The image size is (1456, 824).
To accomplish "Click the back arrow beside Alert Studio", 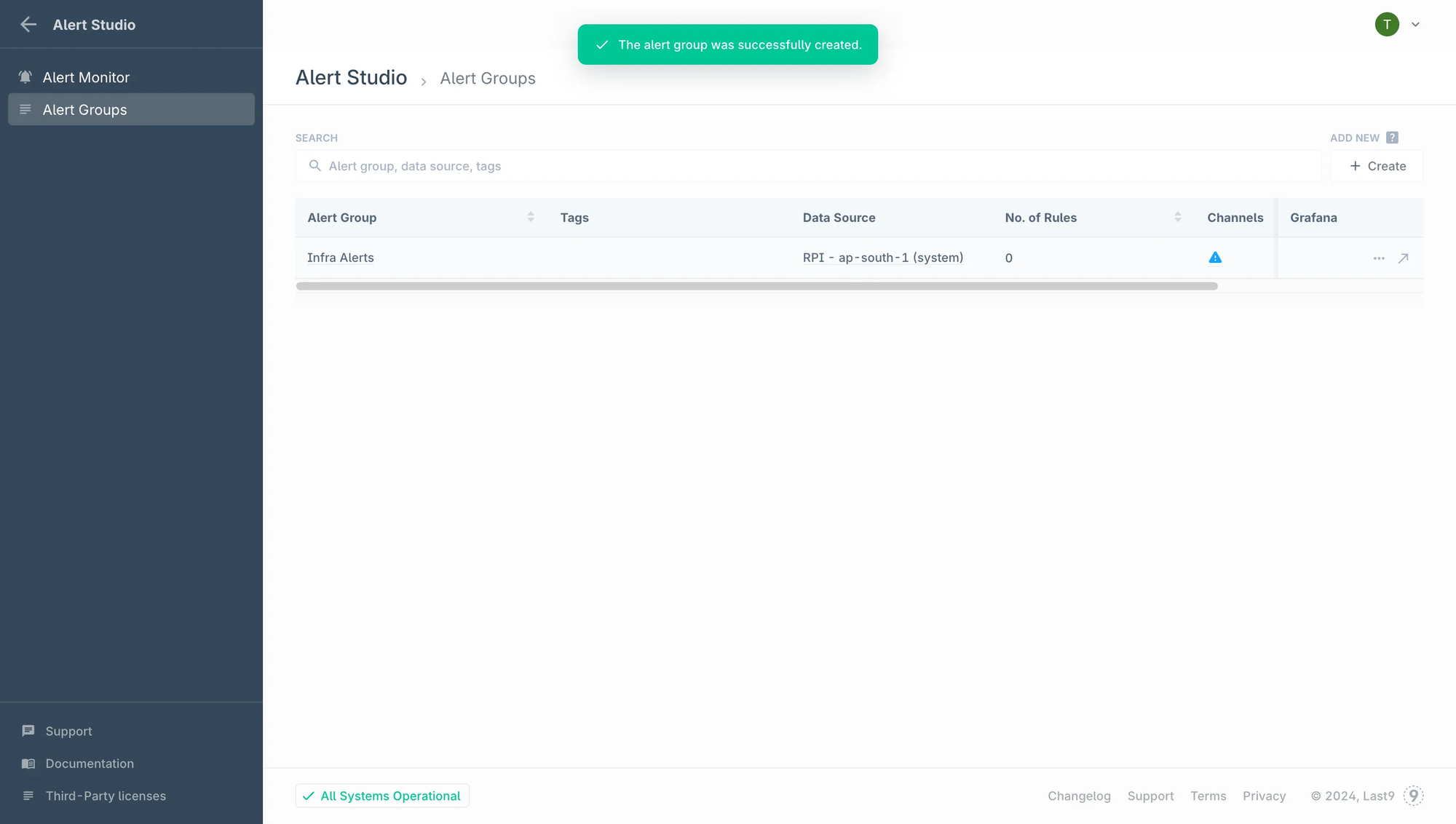I will pos(28,25).
